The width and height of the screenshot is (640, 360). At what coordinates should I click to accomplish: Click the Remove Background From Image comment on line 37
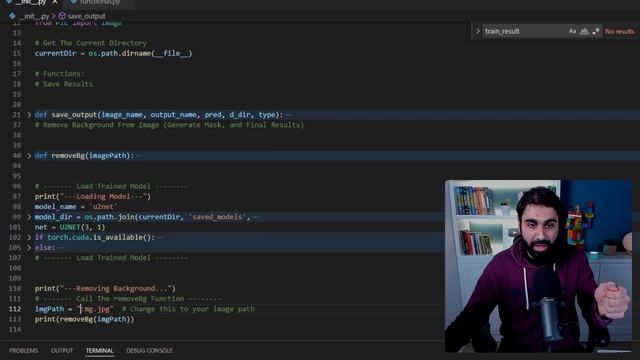click(169, 125)
